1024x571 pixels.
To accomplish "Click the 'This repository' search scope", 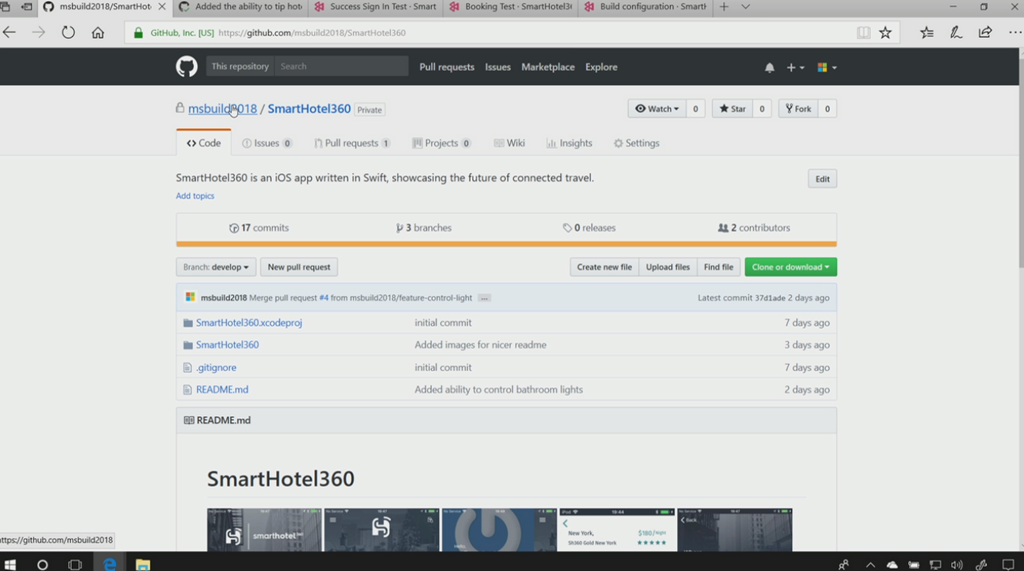I will 240,66.
